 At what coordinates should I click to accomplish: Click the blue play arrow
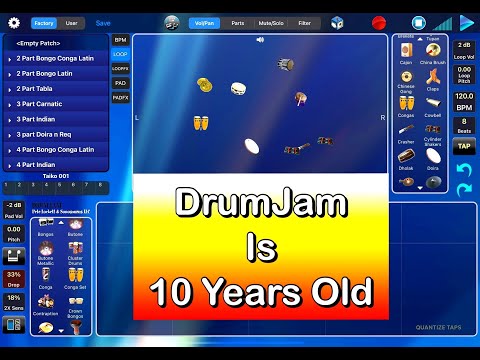[467, 23]
